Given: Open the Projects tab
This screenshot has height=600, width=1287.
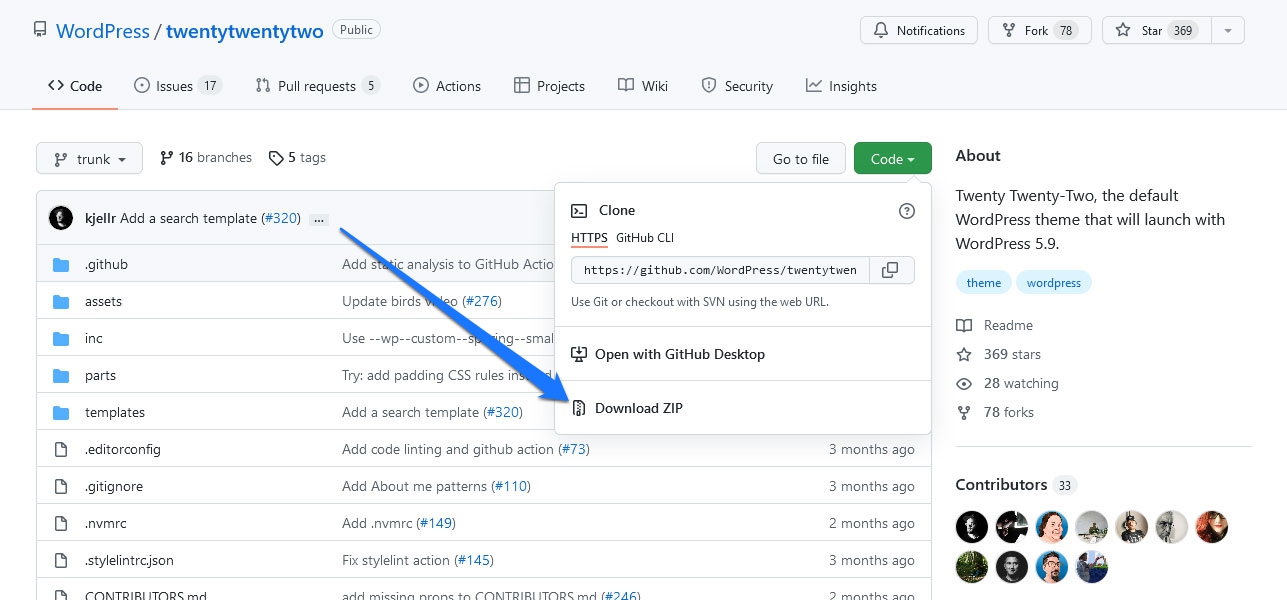Looking at the screenshot, I should point(549,86).
